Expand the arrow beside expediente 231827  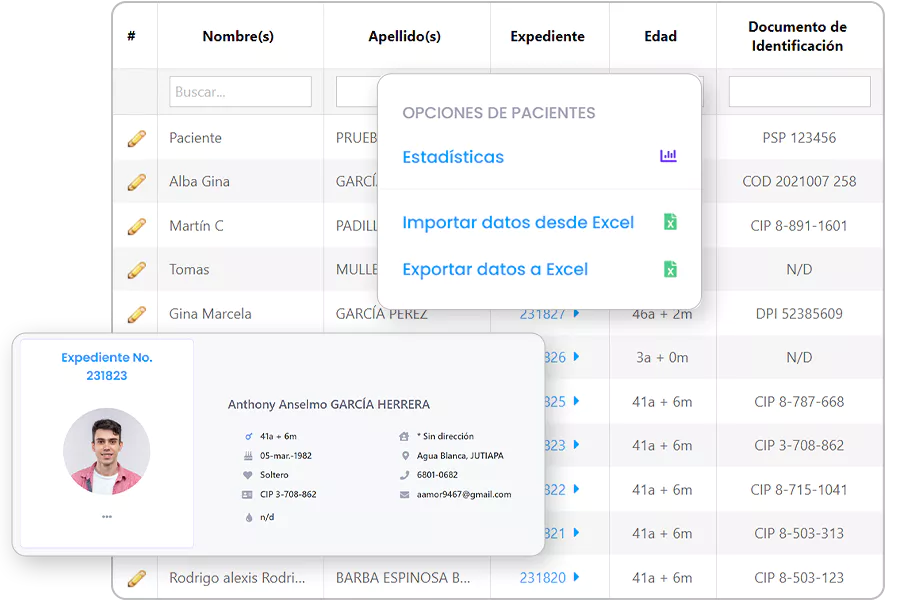click(x=577, y=314)
